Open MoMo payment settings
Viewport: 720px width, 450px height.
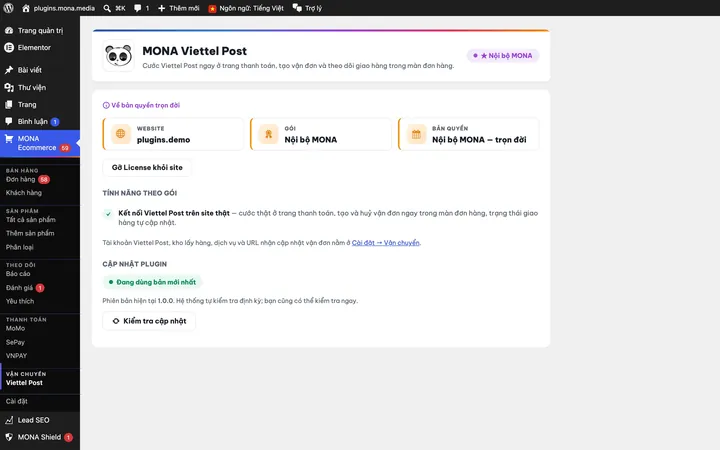pyautogui.click(x=16, y=328)
